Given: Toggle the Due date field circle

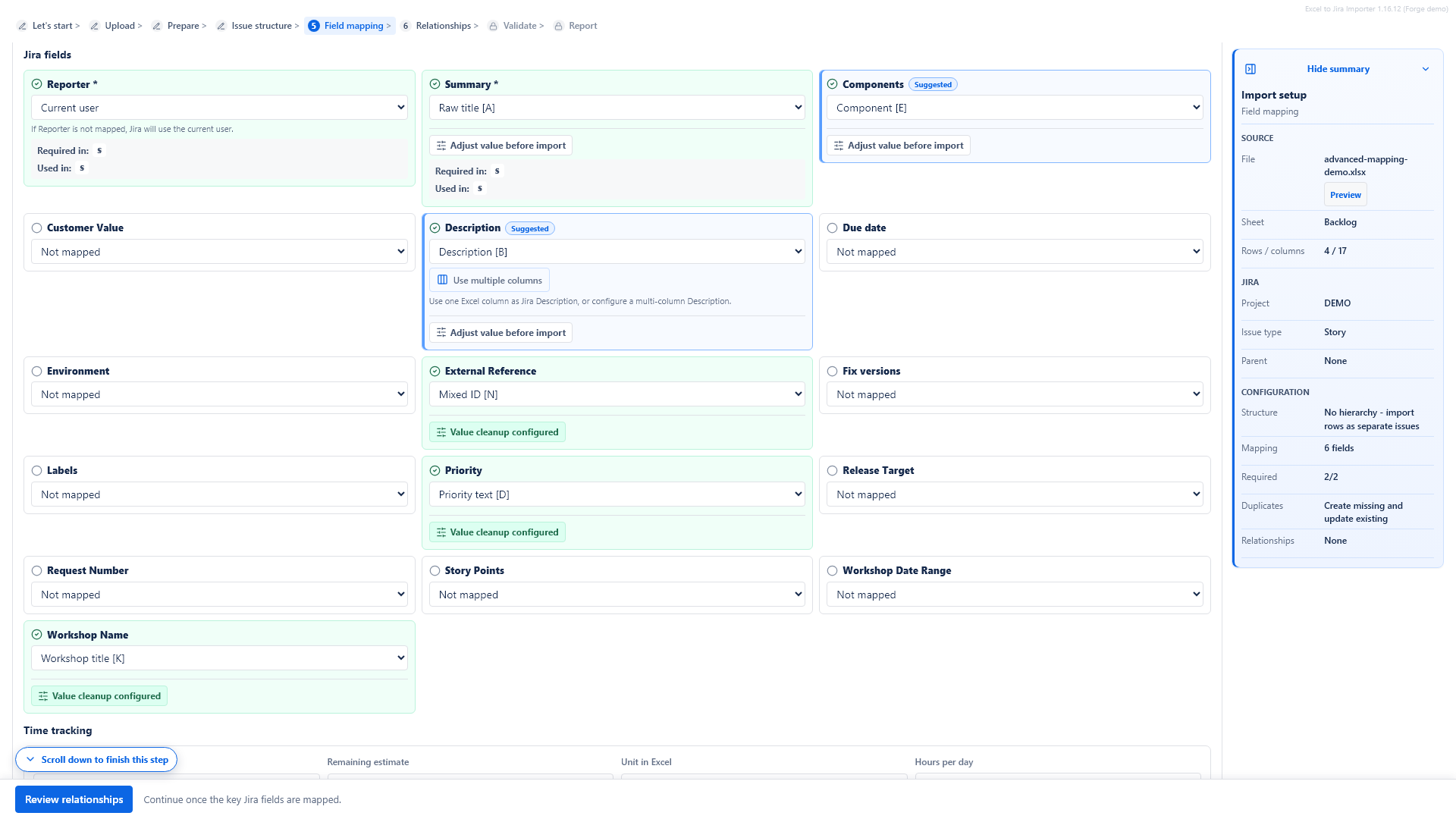Looking at the screenshot, I should coord(832,227).
